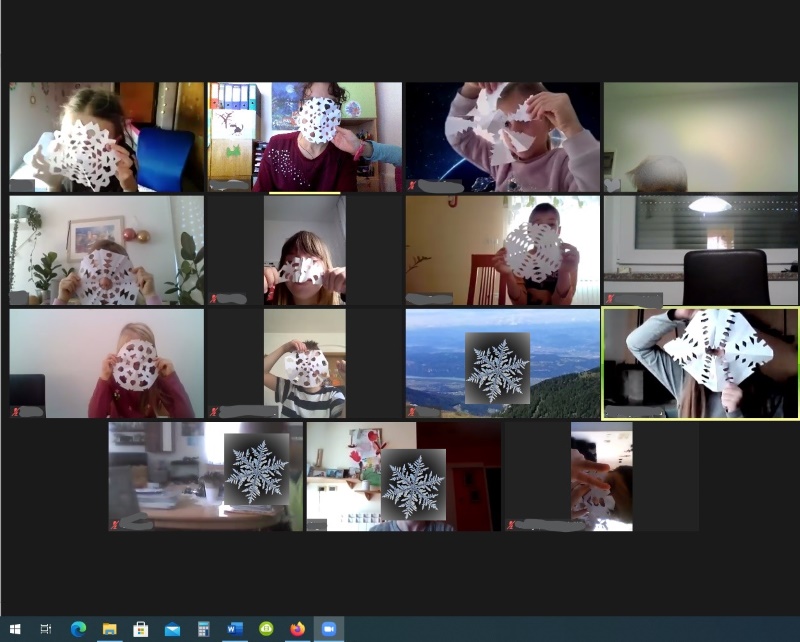The image size is (800, 642).
Task: Select child tile with space virtual background
Action: coord(503,137)
